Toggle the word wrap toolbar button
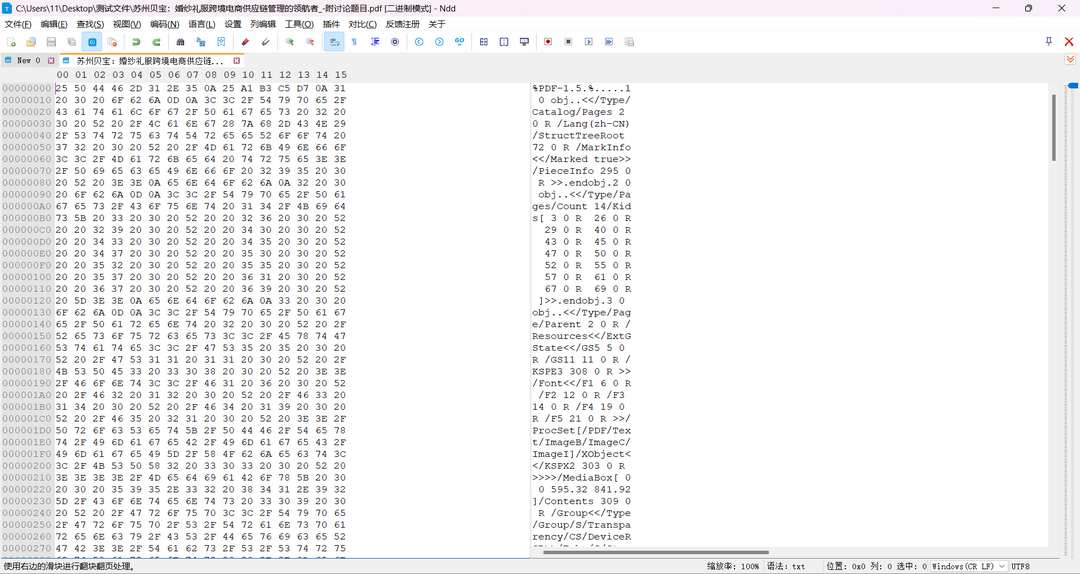Image resolution: width=1080 pixels, height=574 pixels. tap(335, 42)
